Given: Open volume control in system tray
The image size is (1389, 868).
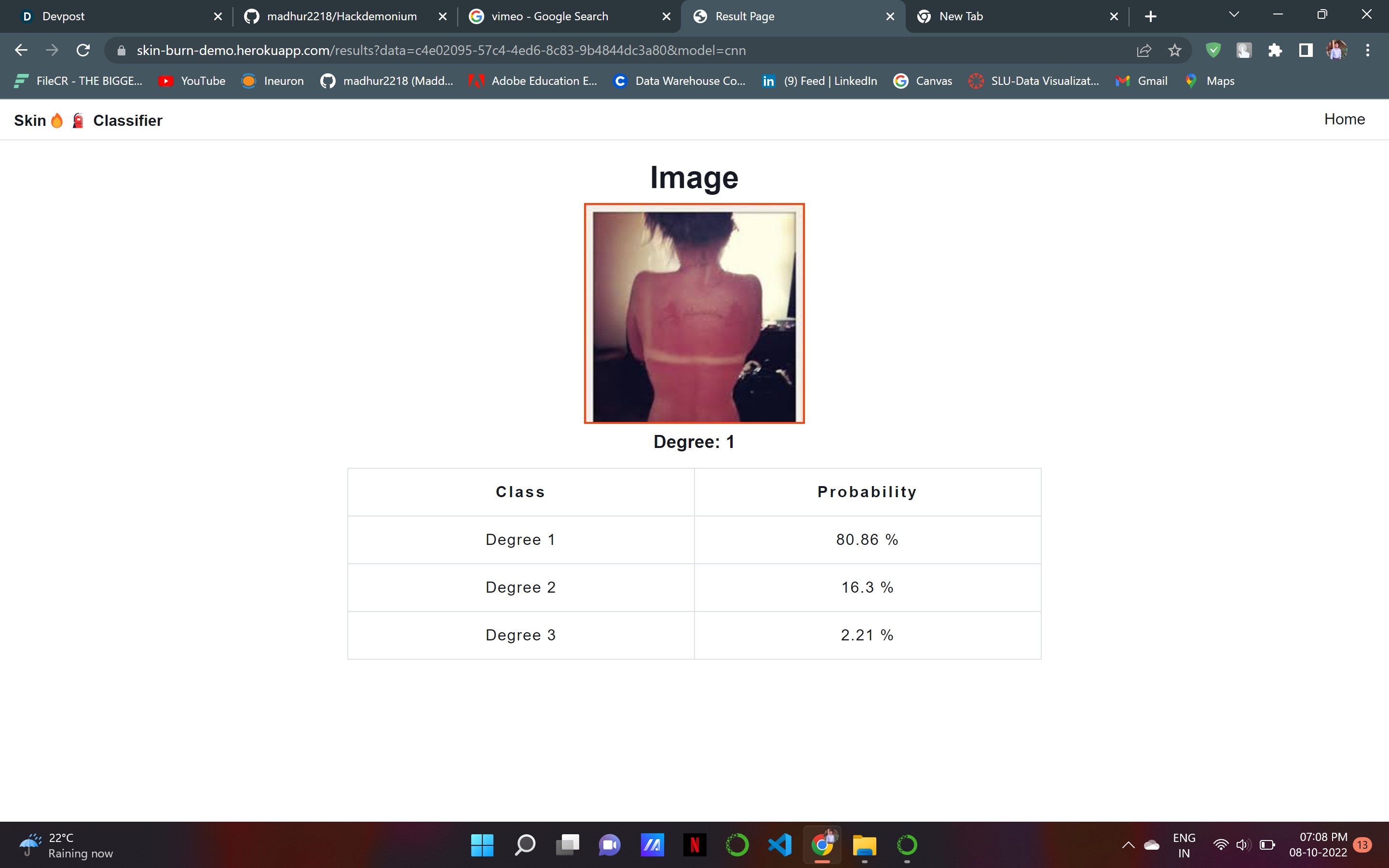Looking at the screenshot, I should click(x=1243, y=845).
